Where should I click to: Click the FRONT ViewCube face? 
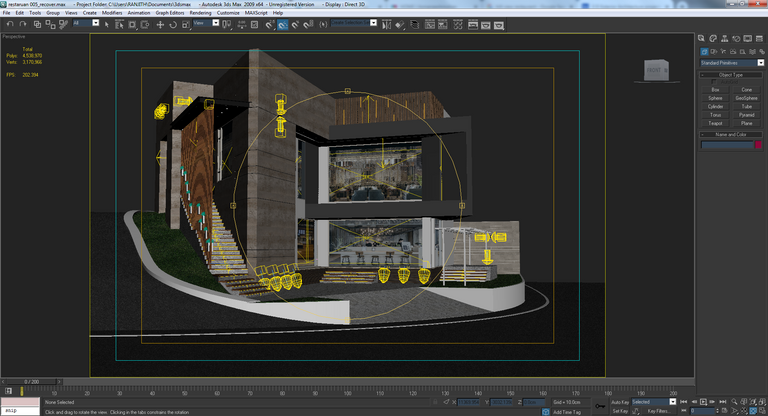655,71
